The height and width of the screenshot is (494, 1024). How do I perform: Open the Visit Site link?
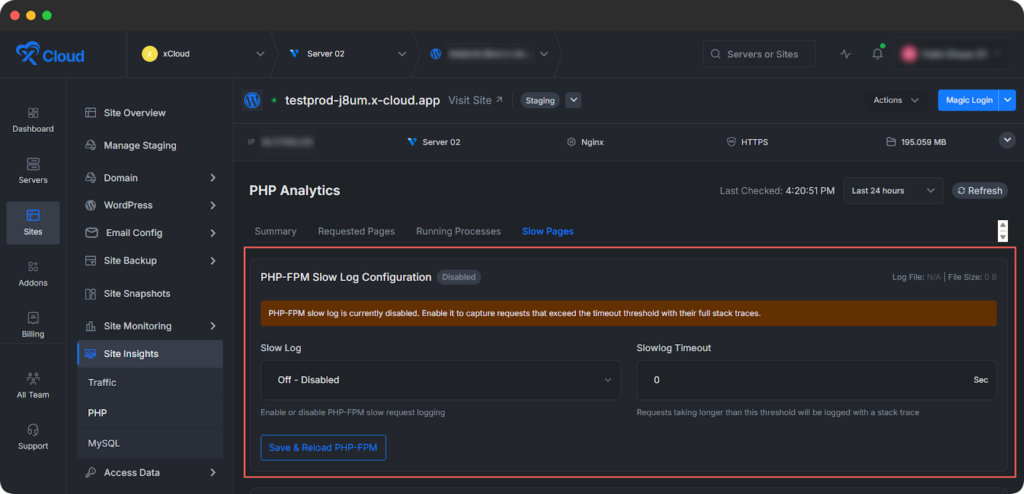click(475, 100)
